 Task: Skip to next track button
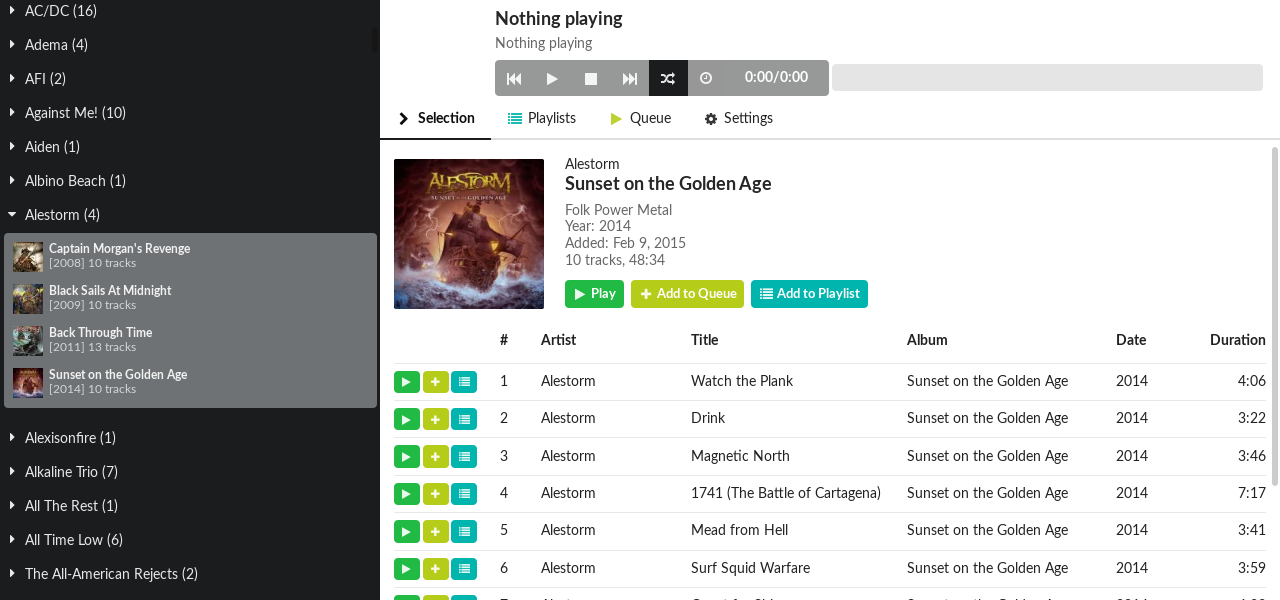click(629, 78)
